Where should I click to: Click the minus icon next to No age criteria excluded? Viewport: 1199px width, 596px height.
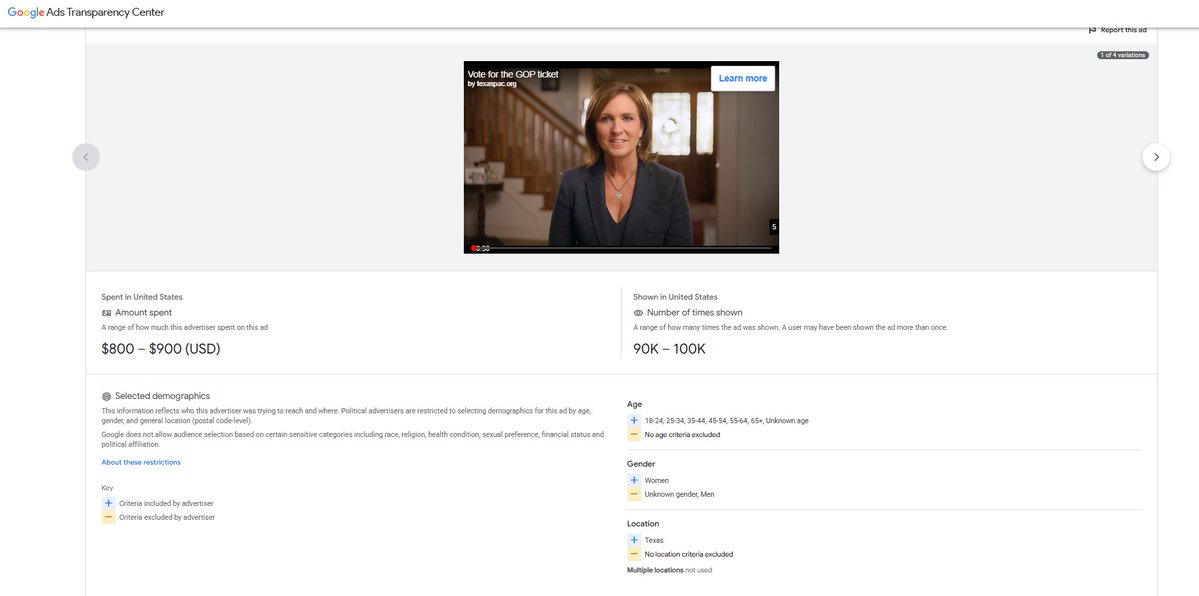point(634,435)
